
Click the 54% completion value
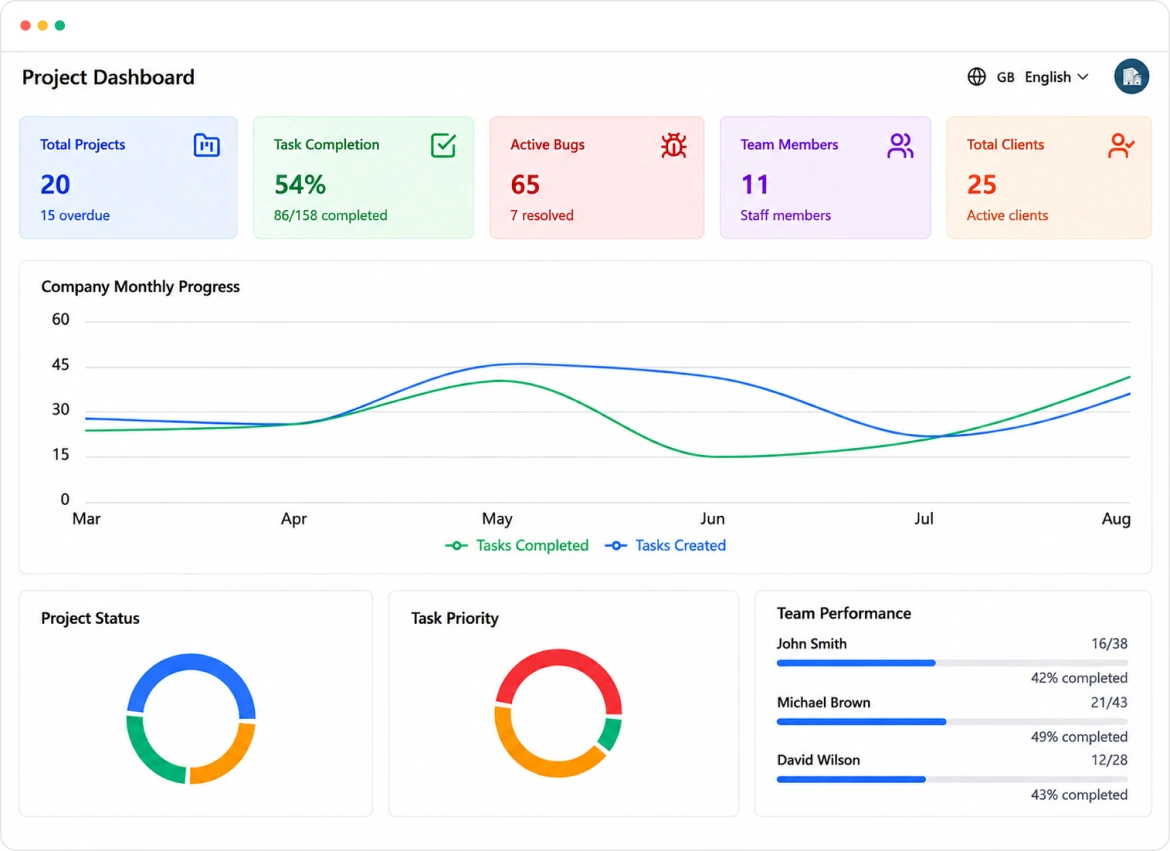point(300,184)
